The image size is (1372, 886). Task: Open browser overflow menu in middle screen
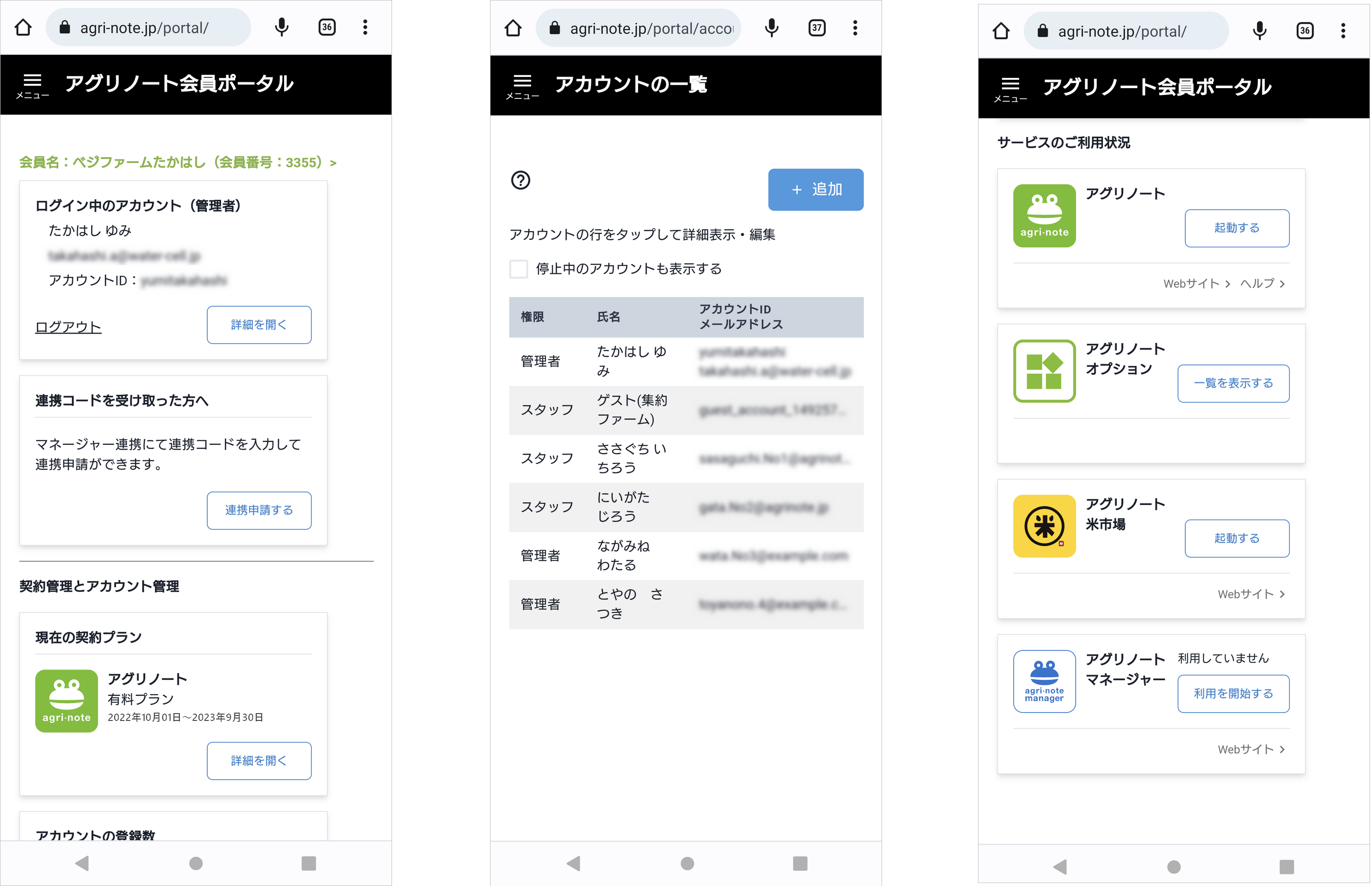tap(855, 27)
